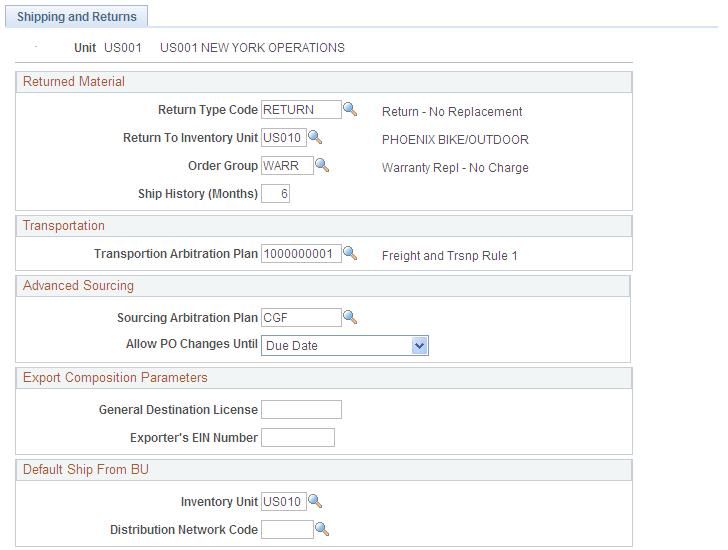Image resolution: width=728 pixels, height=550 pixels.
Task: Open lookup for Order Group
Action: (322, 165)
